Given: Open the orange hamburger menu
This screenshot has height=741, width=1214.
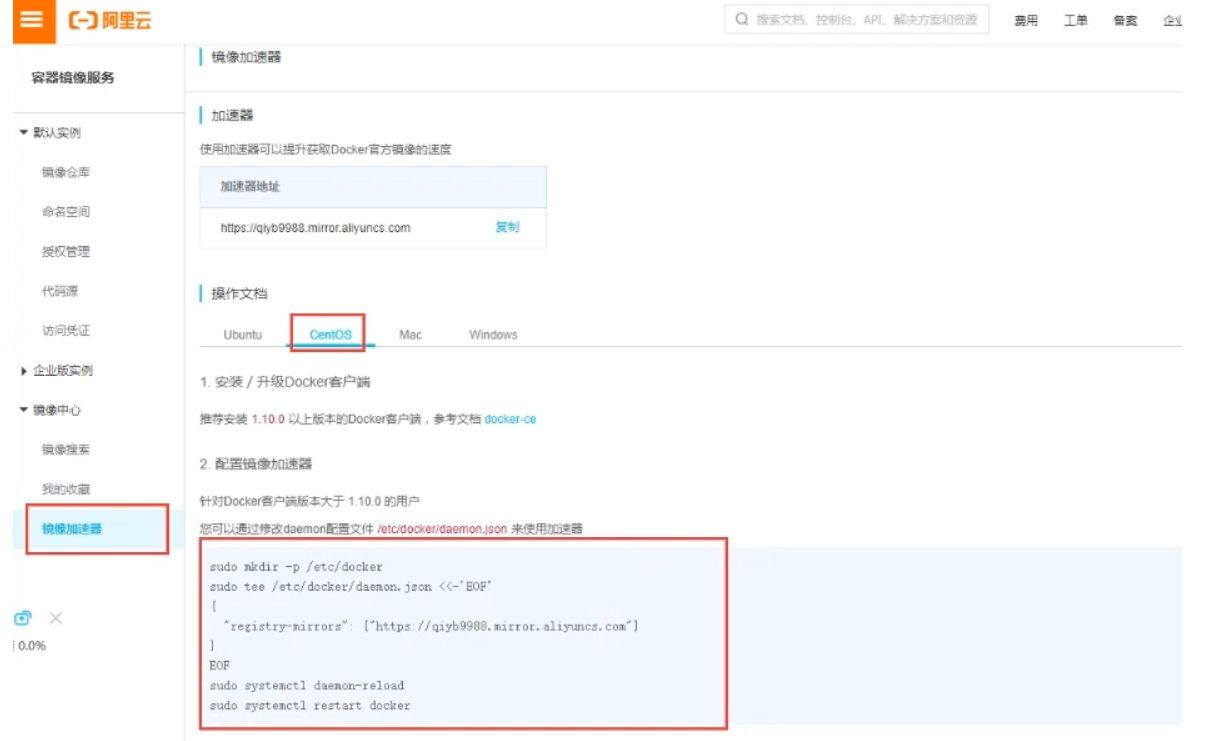Looking at the screenshot, I should 32,20.
